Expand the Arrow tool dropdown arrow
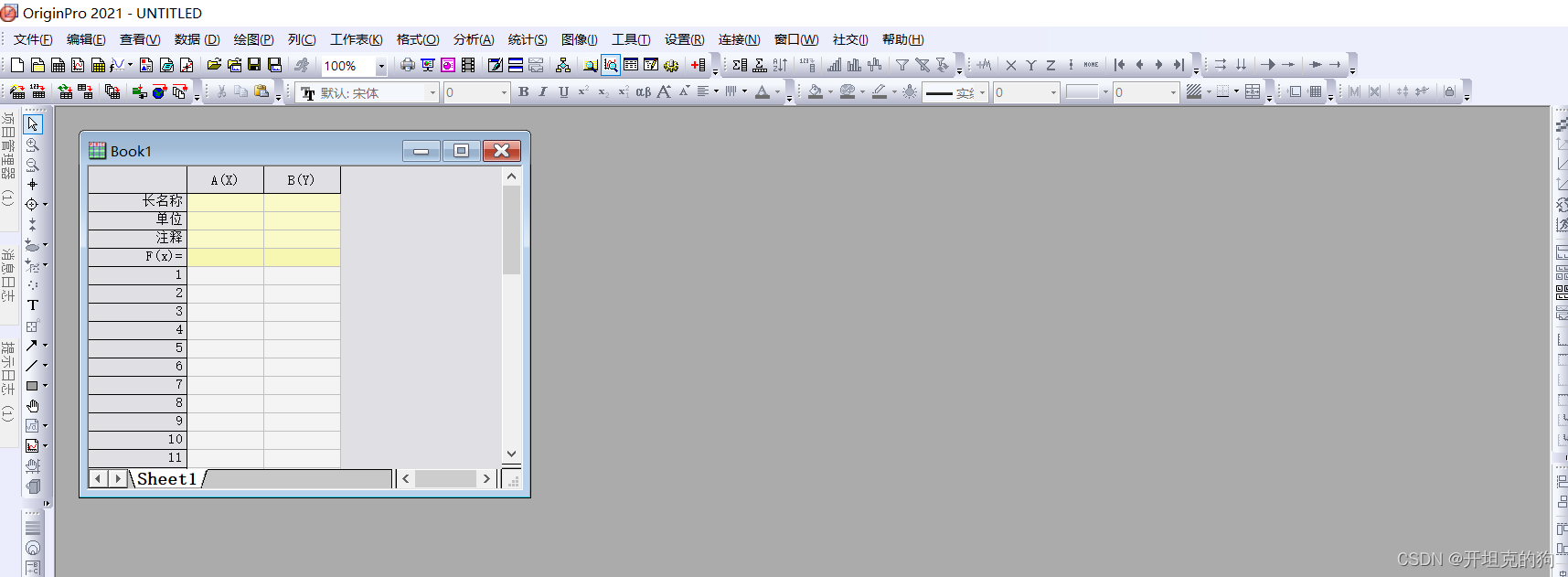The image size is (1568, 577). point(45,346)
